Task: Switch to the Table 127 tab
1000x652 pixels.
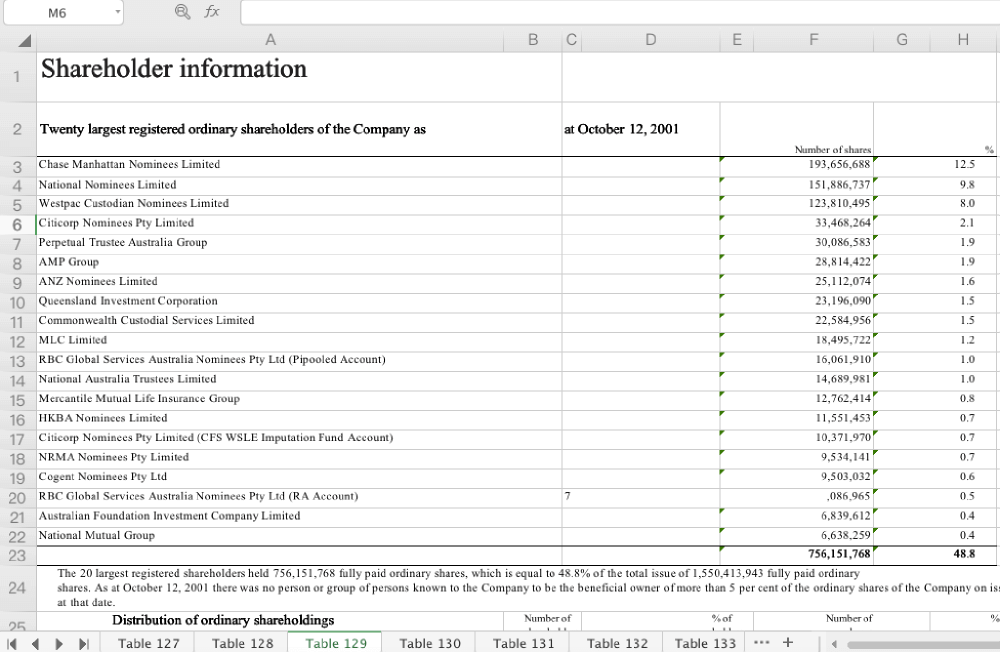Action: click(x=149, y=643)
